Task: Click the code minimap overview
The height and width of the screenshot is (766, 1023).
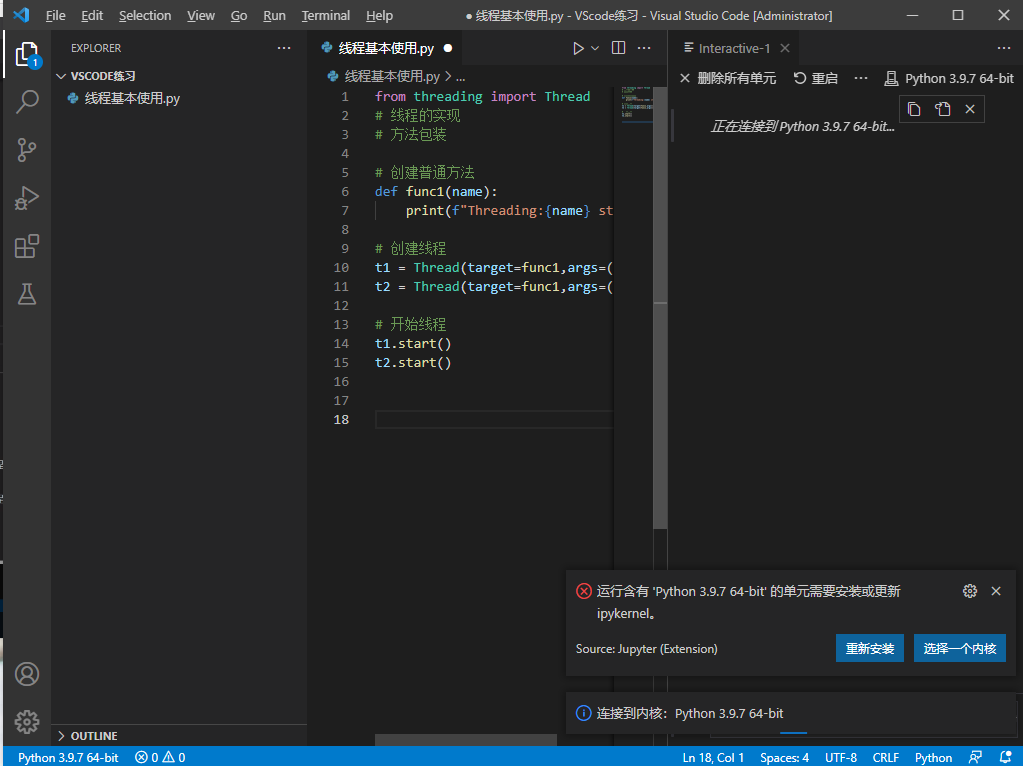Action: (636, 104)
